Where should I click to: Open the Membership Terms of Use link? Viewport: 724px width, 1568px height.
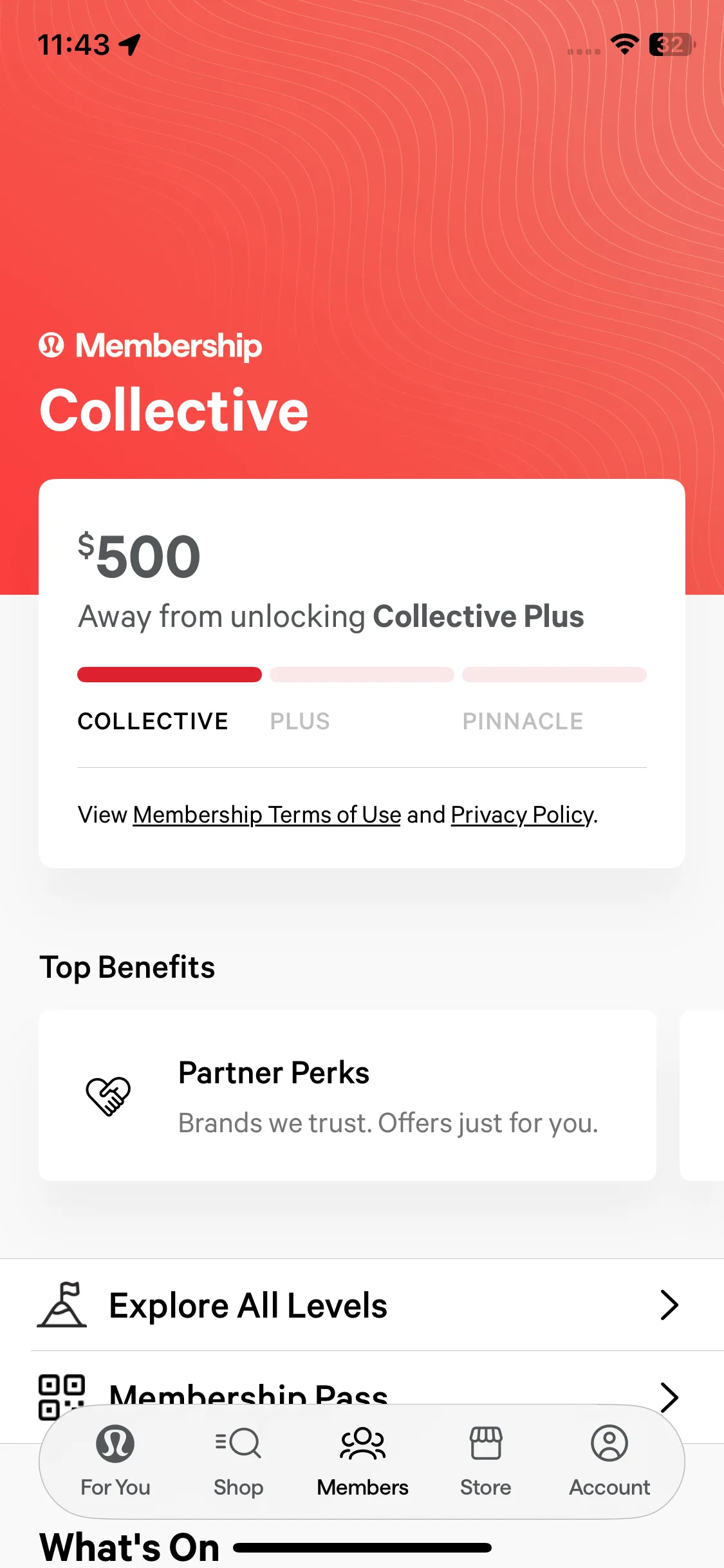pos(267,815)
